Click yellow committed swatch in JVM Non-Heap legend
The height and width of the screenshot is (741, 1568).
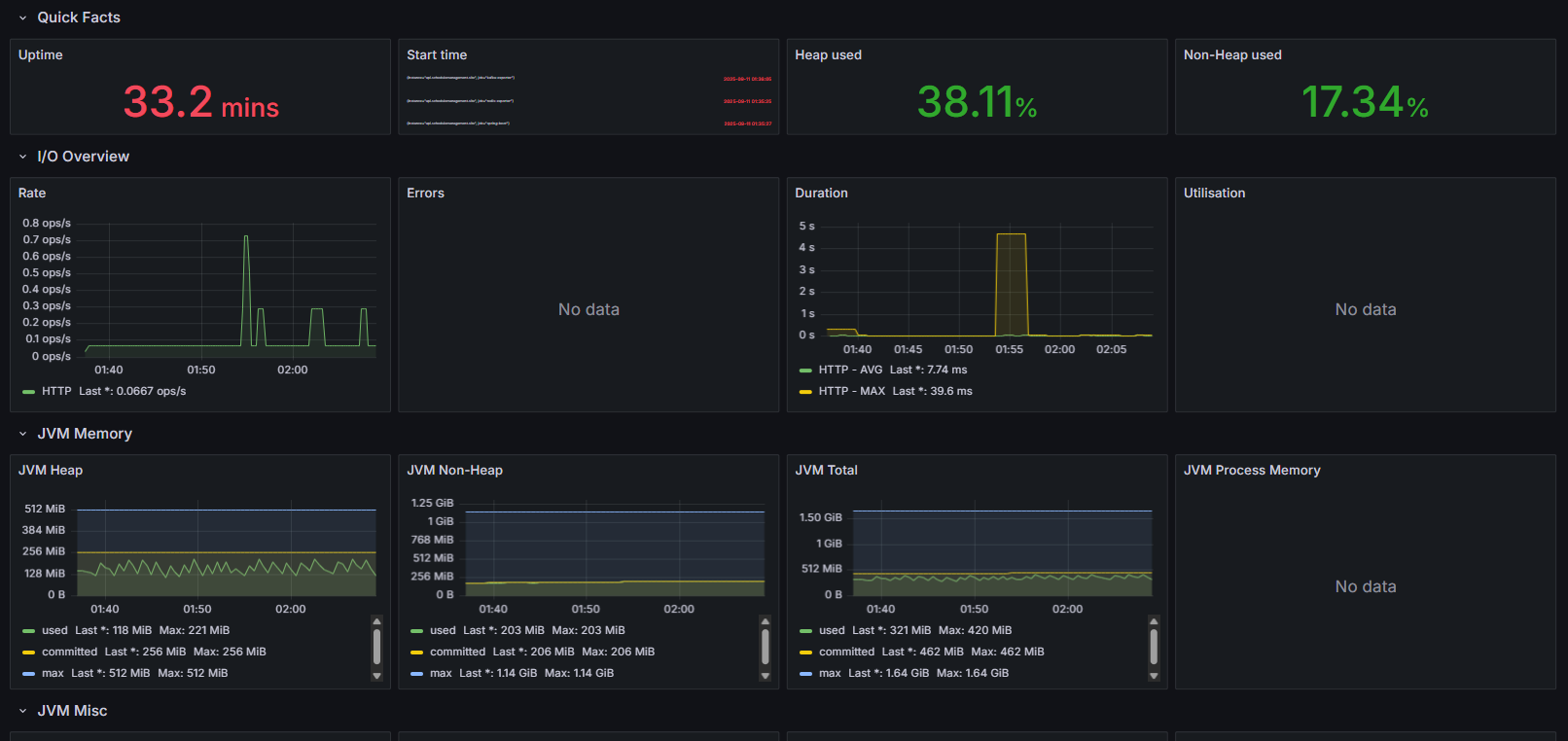click(x=417, y=653)
